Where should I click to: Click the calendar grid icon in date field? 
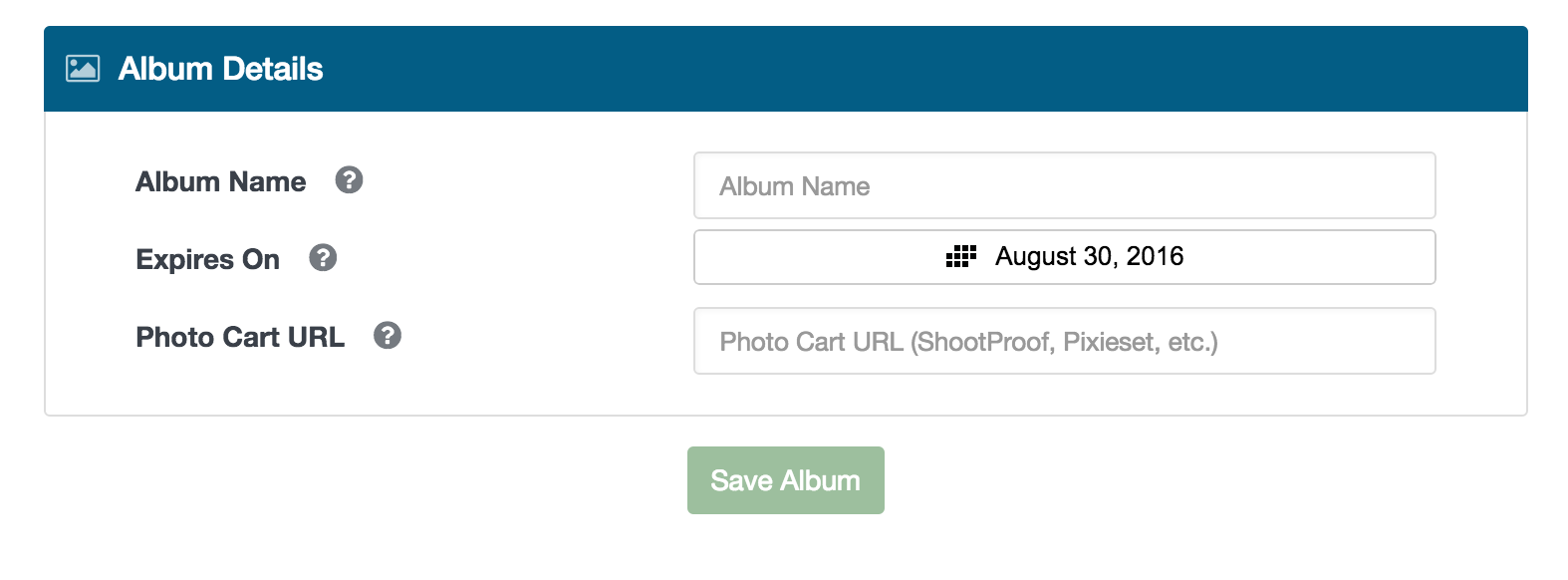click(961, 257)
